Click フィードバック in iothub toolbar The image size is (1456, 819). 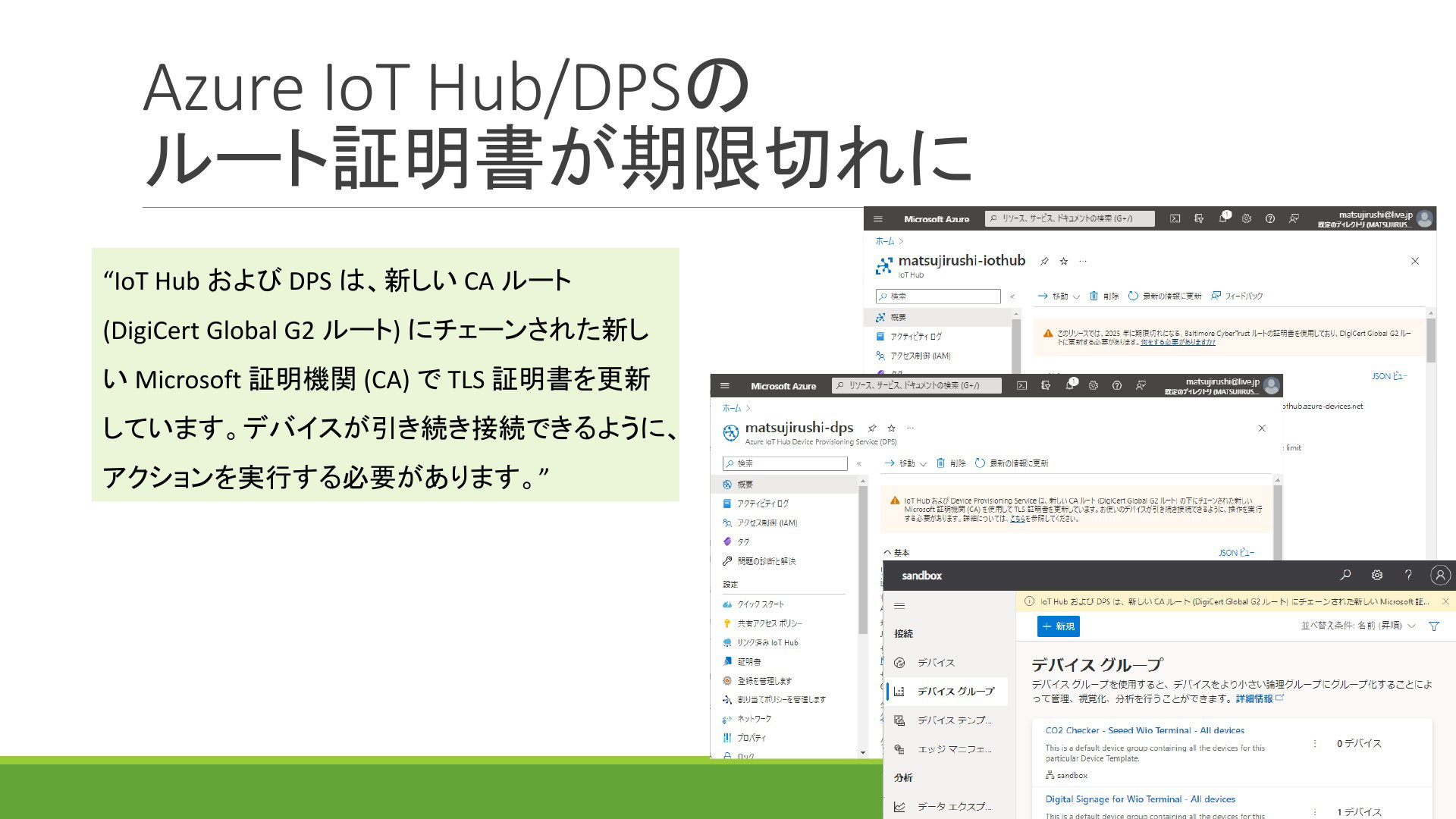tap(1237, 296)
